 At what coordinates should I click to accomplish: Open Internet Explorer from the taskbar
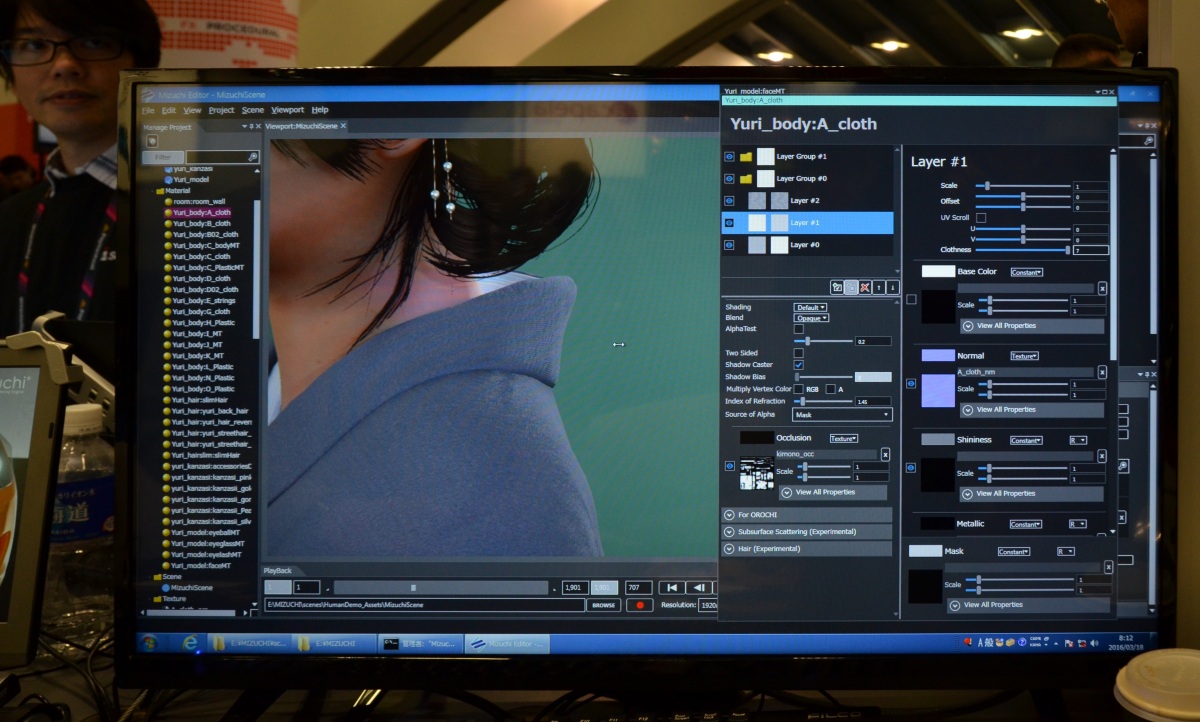(190, 643)
